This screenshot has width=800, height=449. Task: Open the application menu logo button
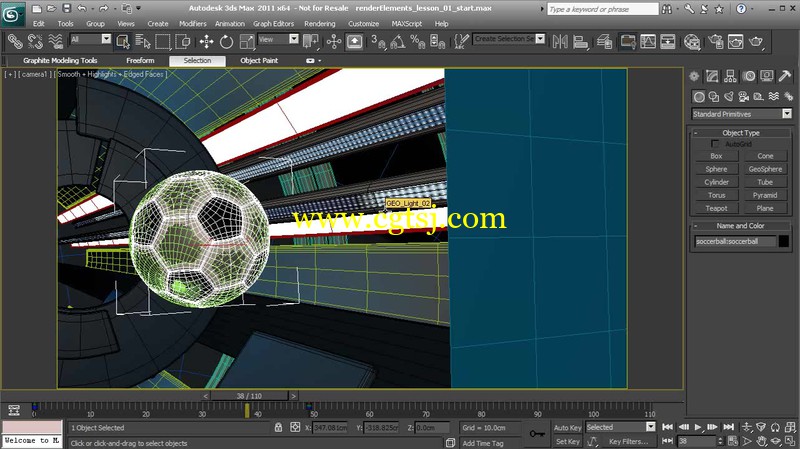click(x=13, y=14)
